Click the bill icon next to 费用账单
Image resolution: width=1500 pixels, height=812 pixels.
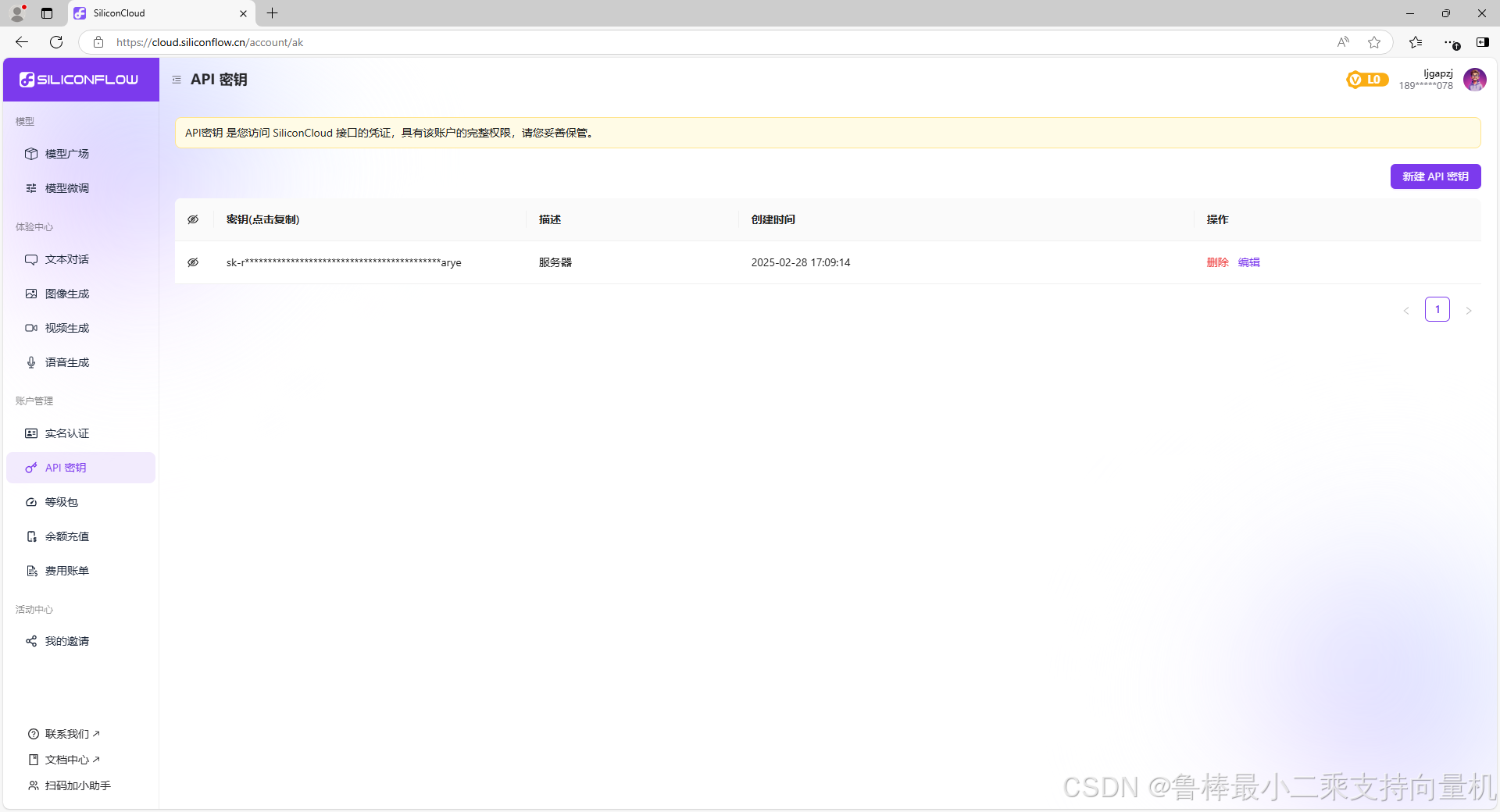tap(31, 571)
